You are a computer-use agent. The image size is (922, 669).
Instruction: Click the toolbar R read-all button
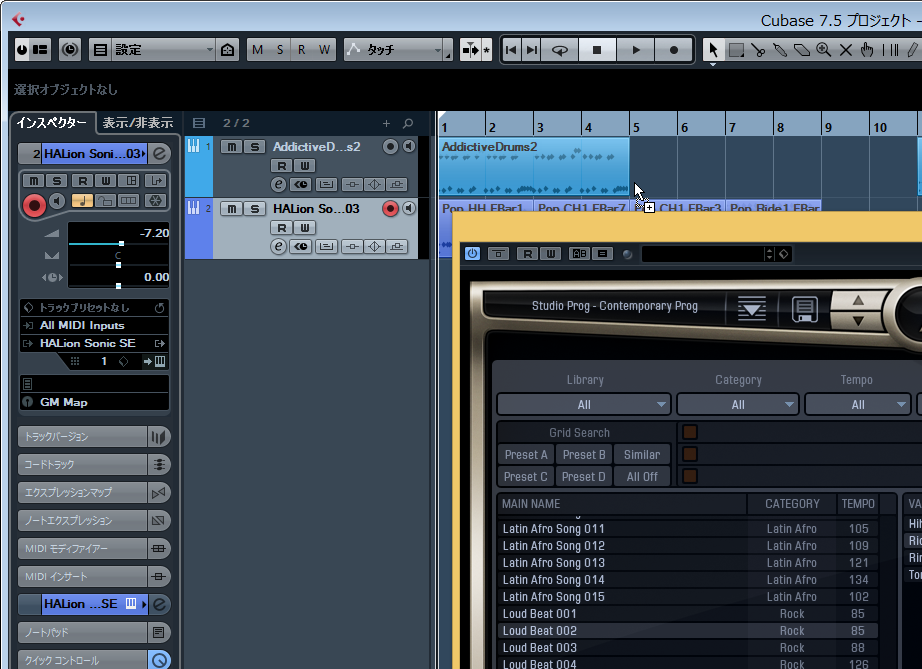click(x=302, y=50)
